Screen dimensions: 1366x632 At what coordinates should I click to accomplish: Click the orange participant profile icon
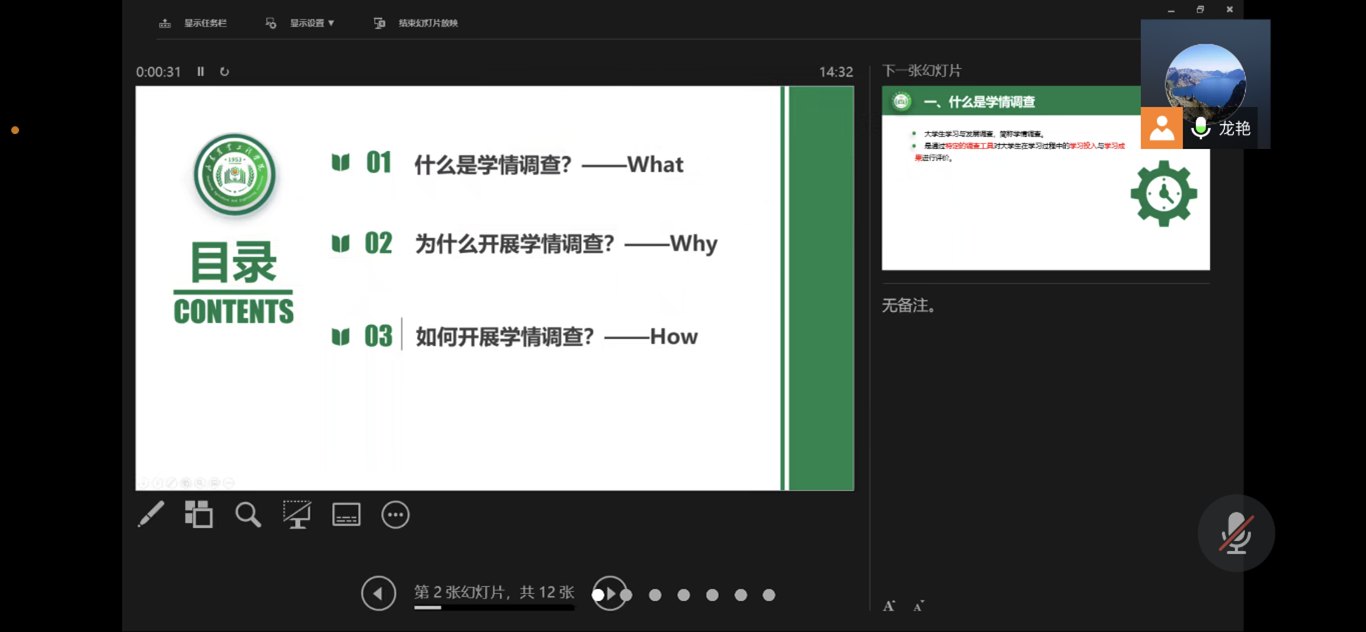tap(1161, 128)
